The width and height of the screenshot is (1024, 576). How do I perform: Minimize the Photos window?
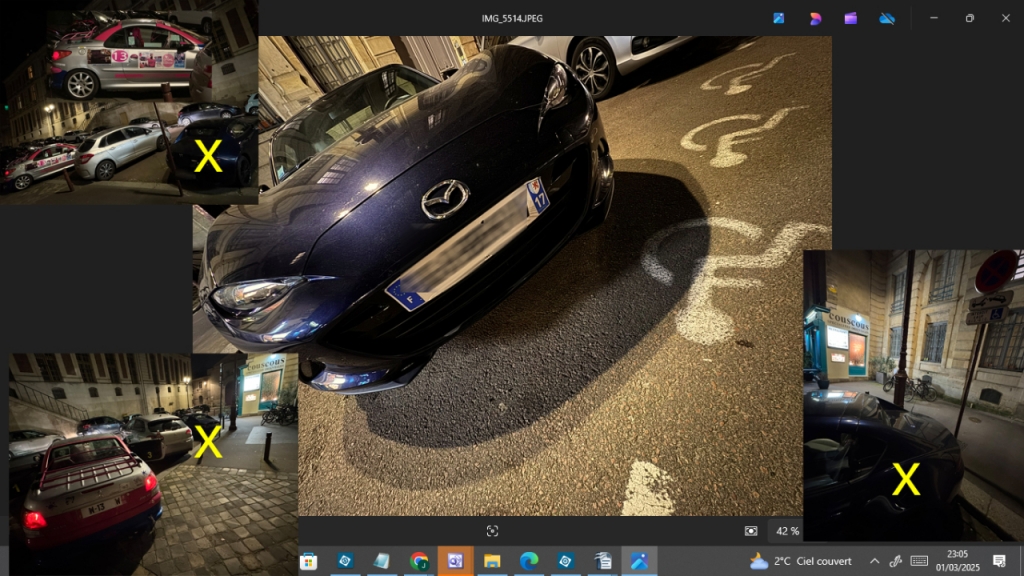(934, 18)
